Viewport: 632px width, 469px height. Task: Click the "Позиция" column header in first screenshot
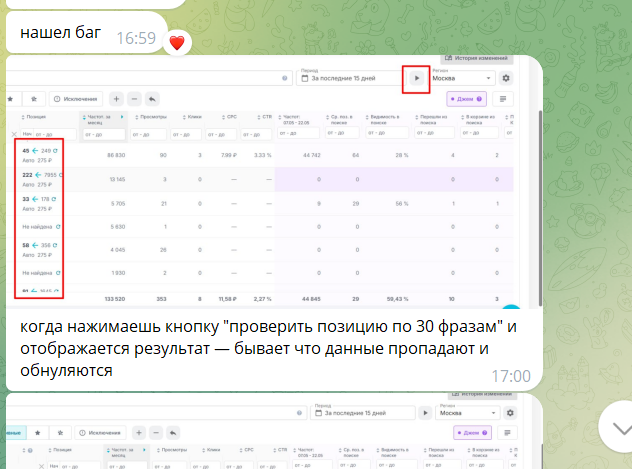coord(34,118)
